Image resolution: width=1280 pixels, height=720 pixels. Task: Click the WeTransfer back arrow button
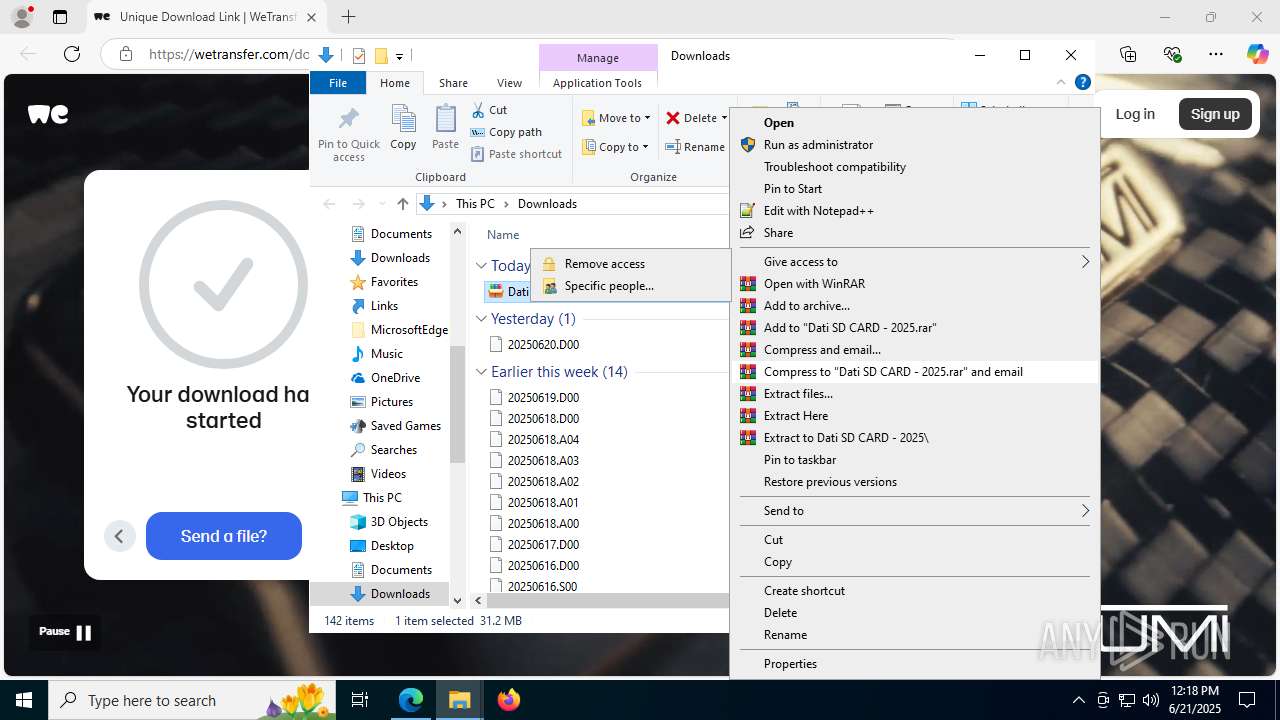(119, 536)
